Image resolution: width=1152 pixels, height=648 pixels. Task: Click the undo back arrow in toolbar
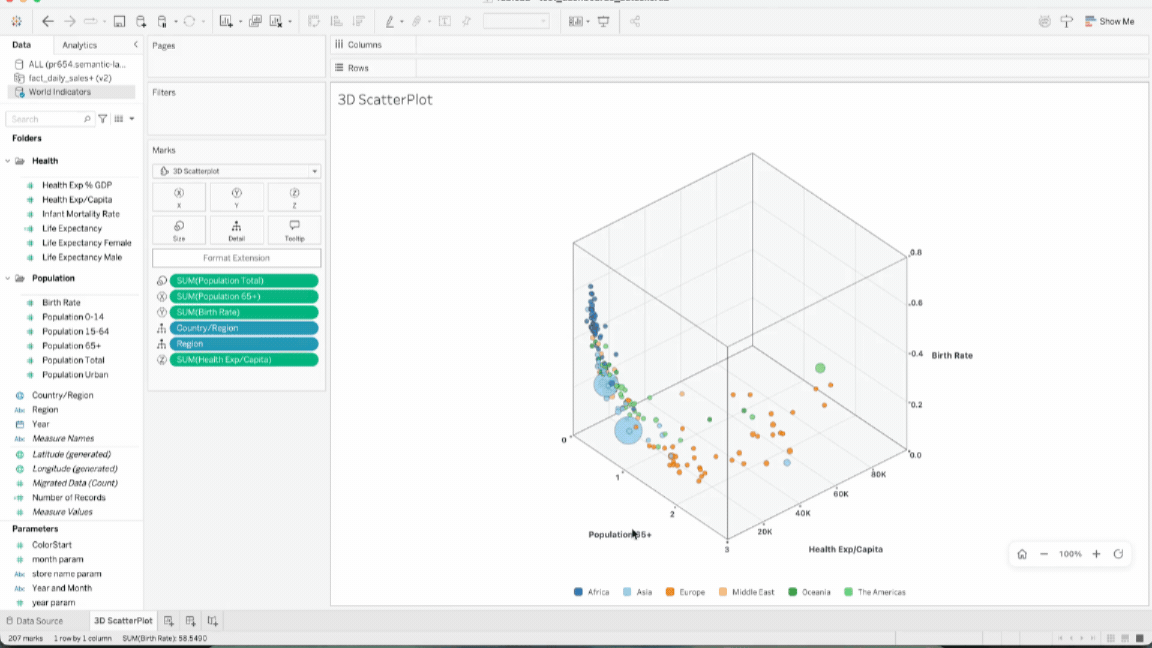pyautogui.click(x=48, y=21)
